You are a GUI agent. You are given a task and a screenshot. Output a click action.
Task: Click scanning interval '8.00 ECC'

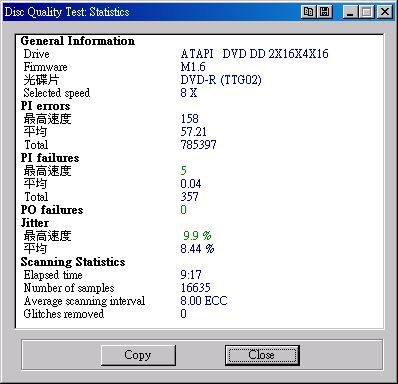tap(204, 301)
